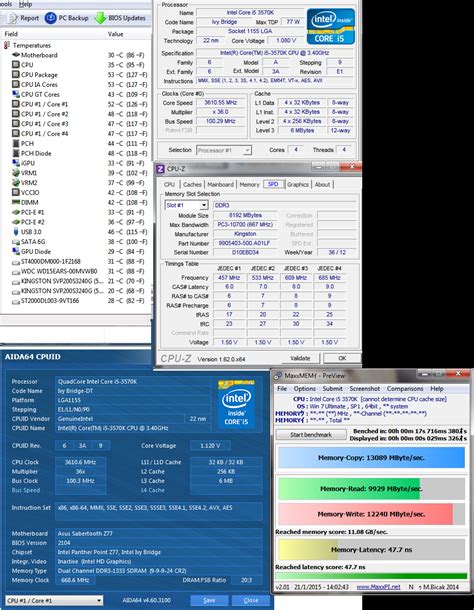Open the Options menu in MaxxMEM
This screenshot has width=474, height=610.
304,389
